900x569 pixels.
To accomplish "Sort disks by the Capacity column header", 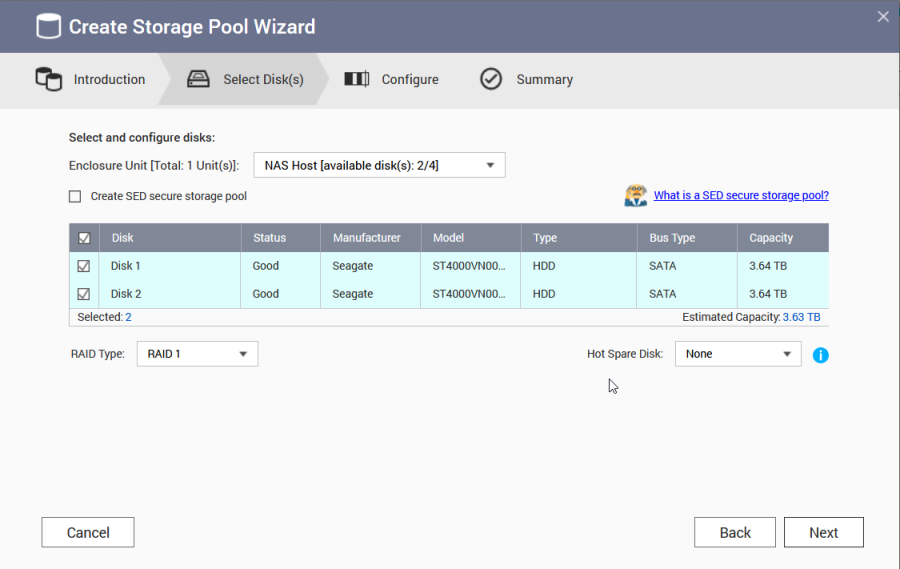I will 771,238.
